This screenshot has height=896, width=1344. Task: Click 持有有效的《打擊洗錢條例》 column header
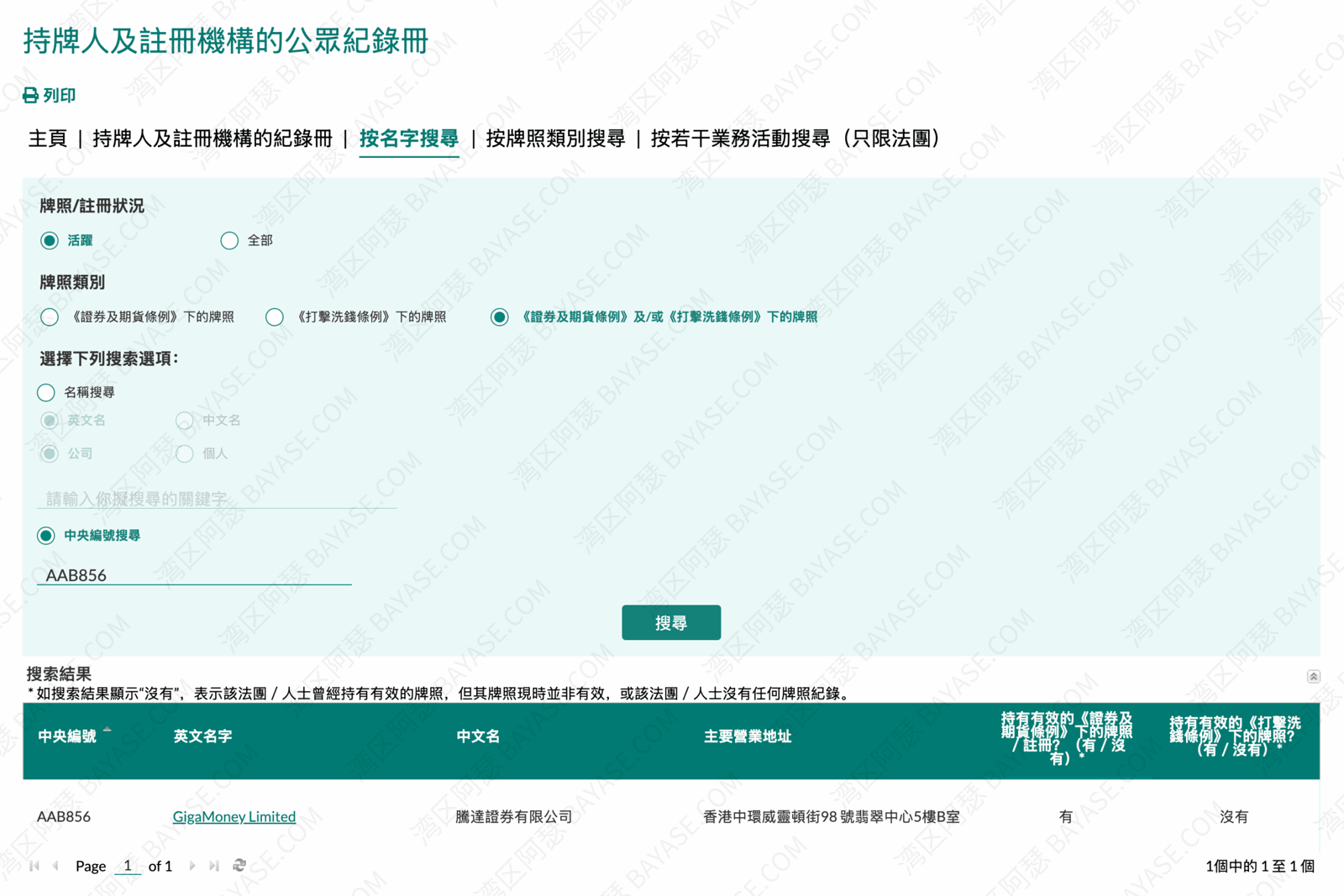[x=1235, y=736]
